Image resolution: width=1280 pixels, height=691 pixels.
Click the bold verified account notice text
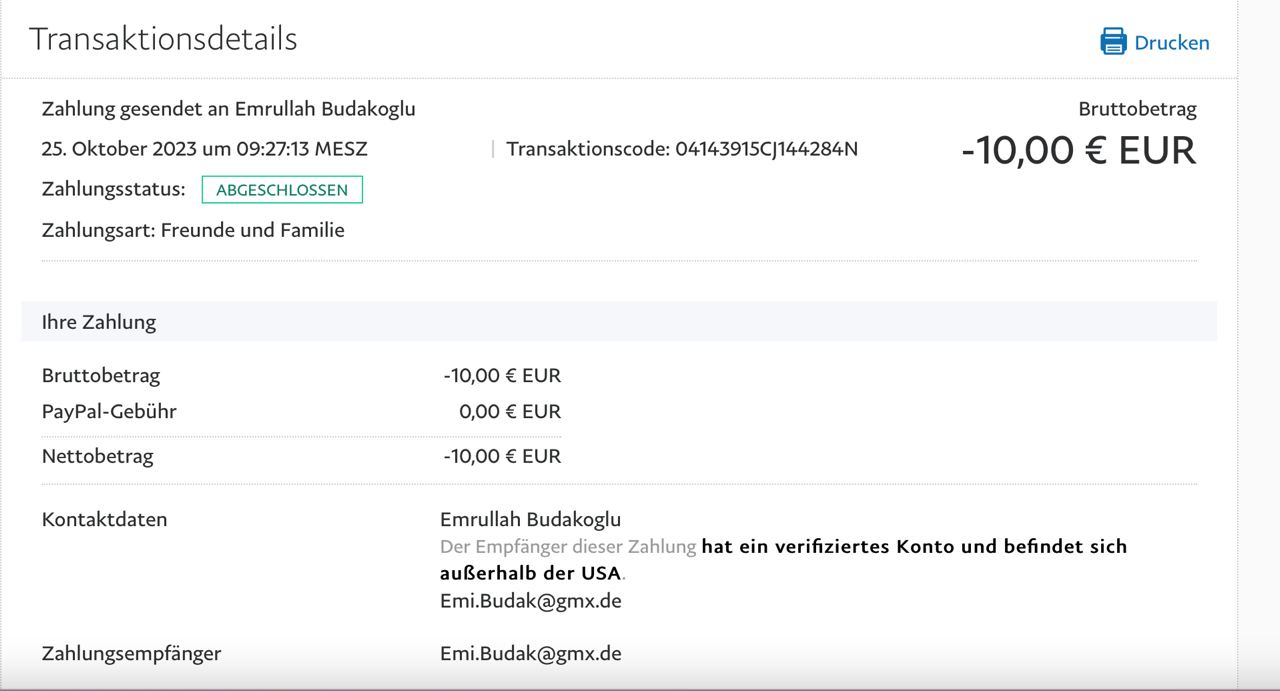(913, 547)
